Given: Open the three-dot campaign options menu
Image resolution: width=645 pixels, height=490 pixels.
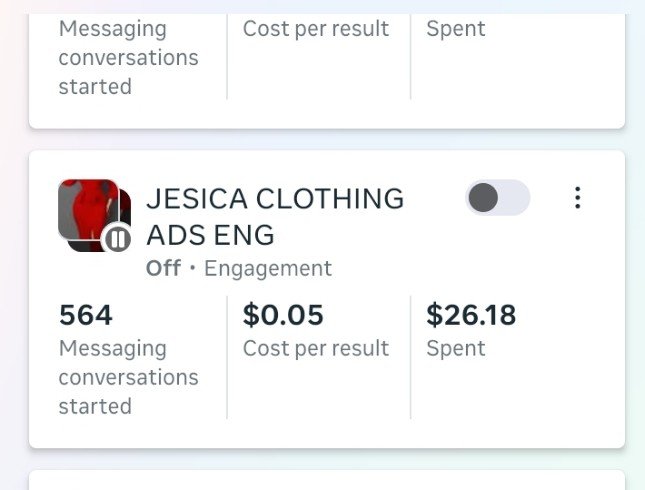Looking at the screenshot, I should tap(577, 198).
